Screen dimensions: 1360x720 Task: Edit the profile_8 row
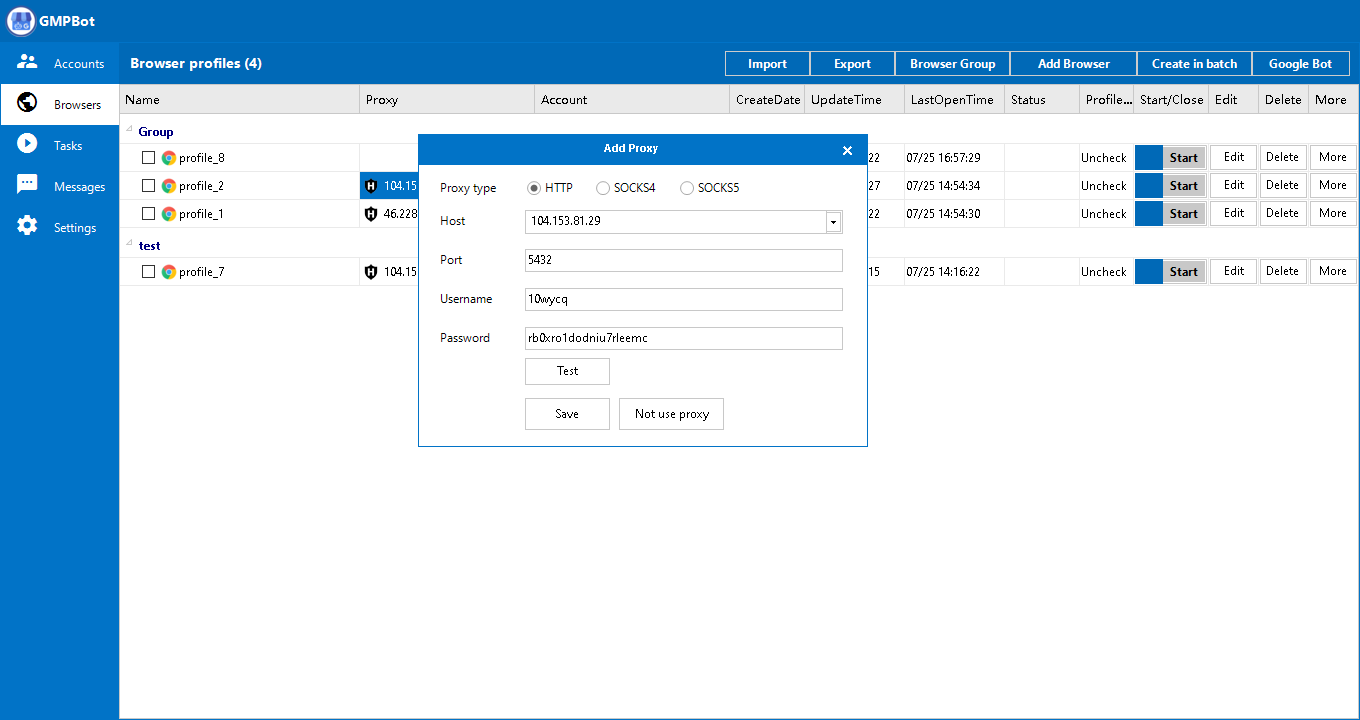point(1234,157)
